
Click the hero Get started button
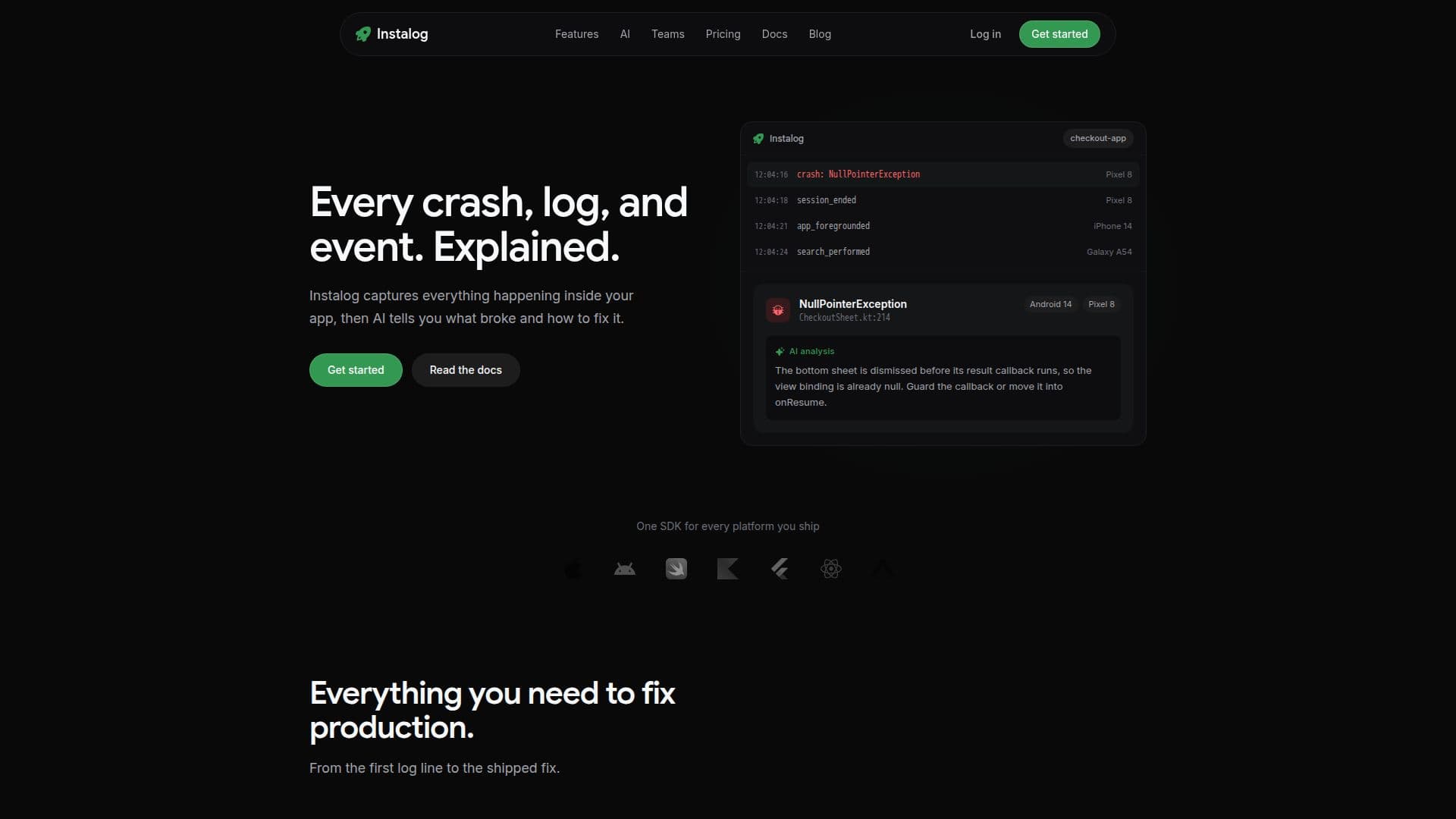coord(356,370)
